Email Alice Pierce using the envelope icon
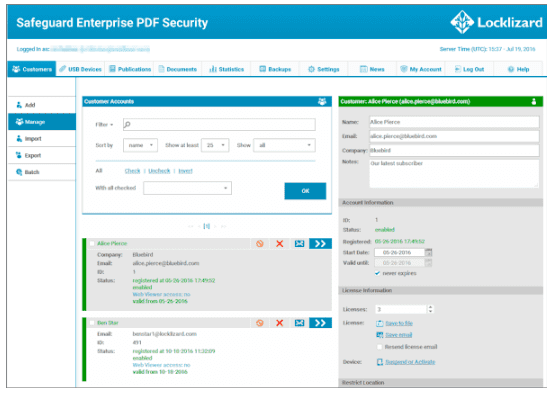 pos(299,243)
